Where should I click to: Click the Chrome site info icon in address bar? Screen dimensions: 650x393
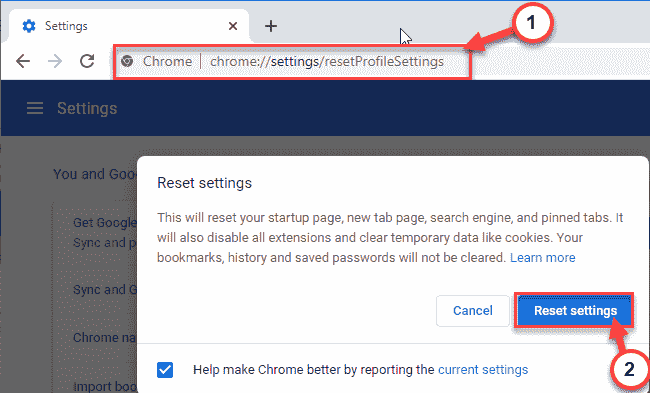point(127,61)
